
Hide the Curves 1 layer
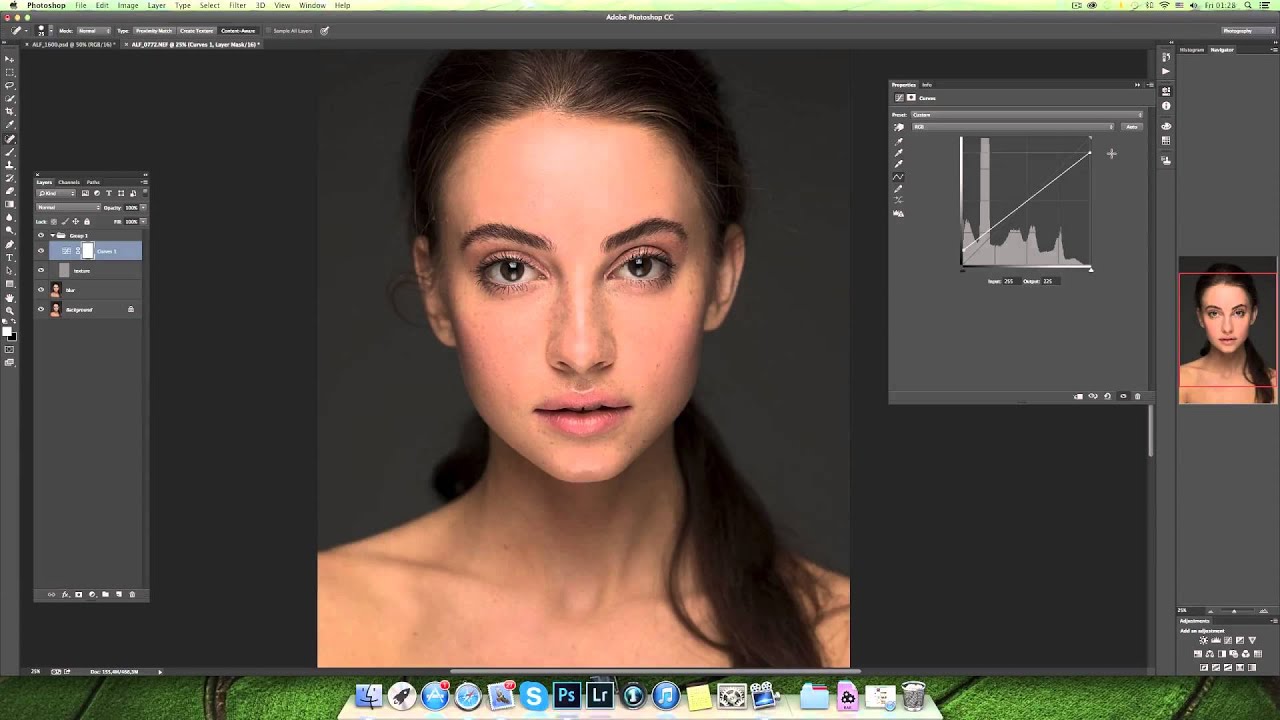41,251
